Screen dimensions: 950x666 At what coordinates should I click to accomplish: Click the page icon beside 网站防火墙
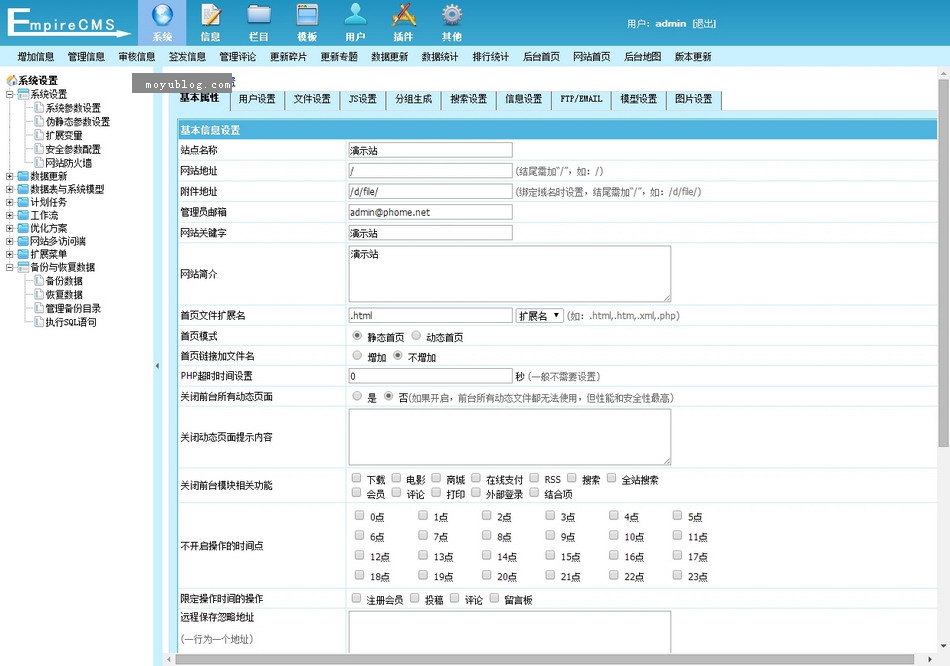point(39,162)
